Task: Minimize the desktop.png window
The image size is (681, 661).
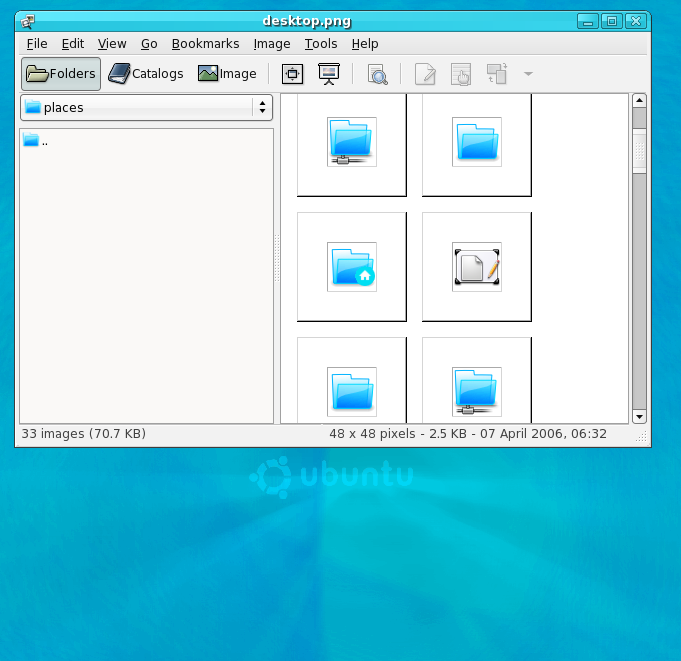Action: [x=588, y=21]
